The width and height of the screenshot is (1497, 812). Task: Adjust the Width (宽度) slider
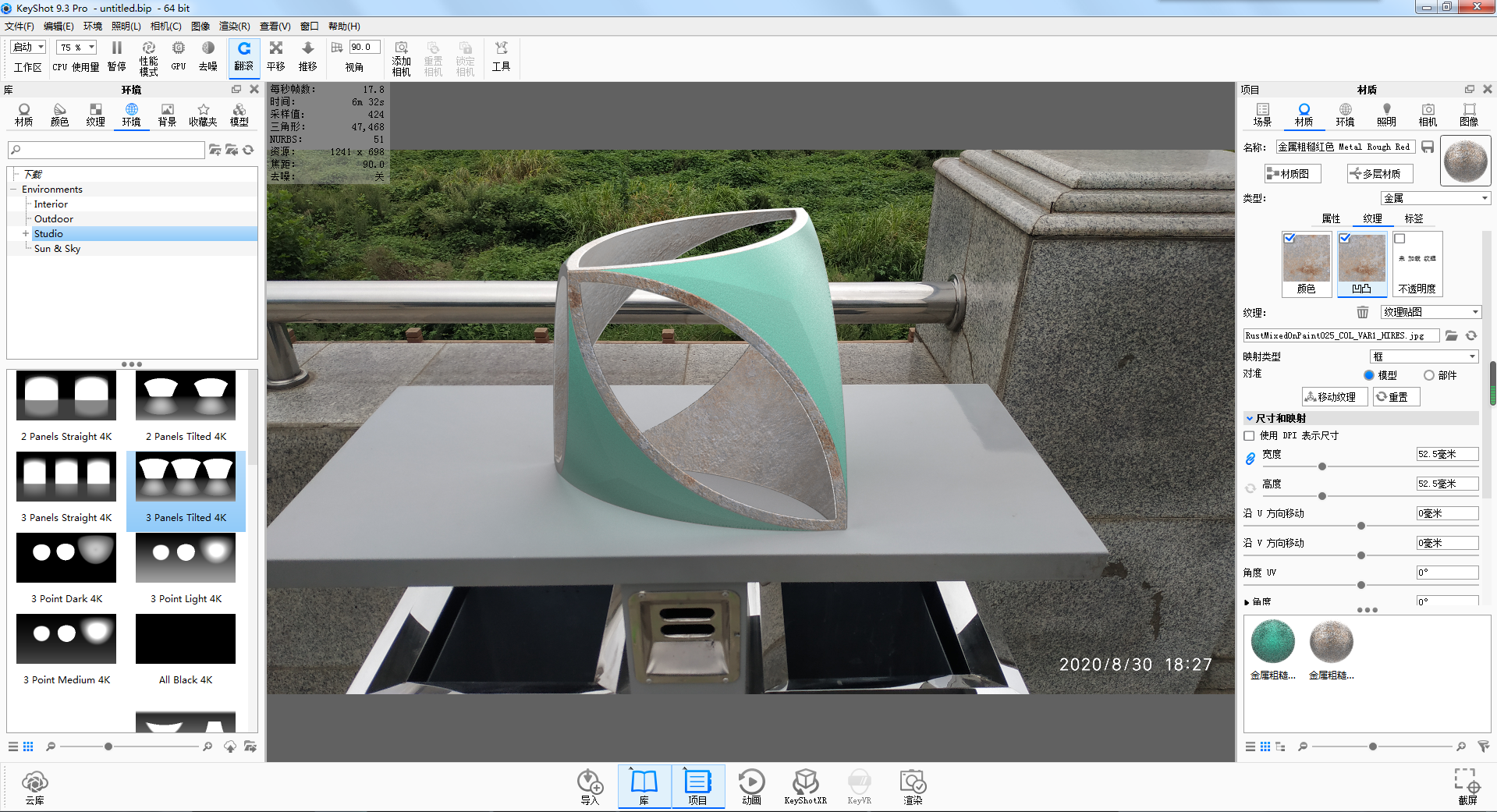click(1321, 466)
